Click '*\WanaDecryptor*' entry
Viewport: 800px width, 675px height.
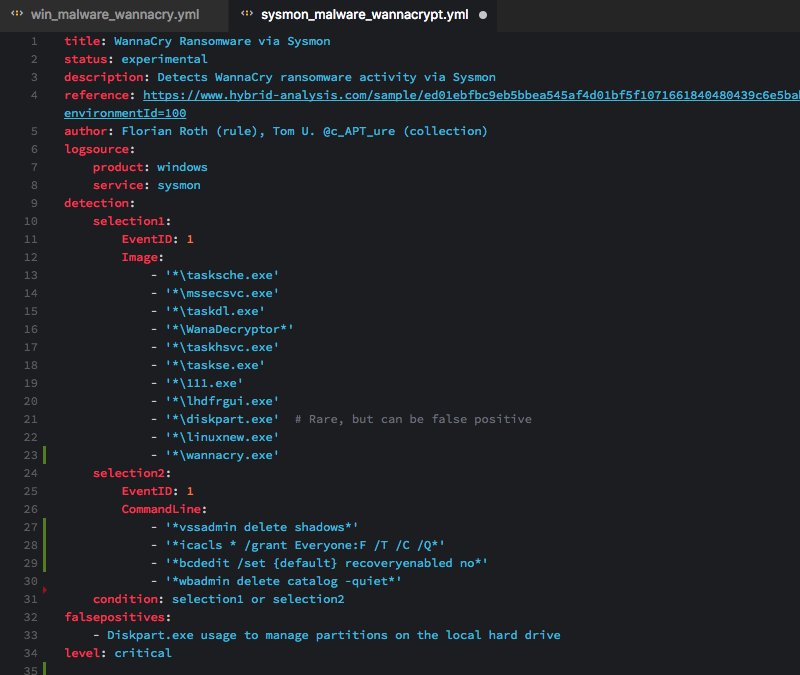(x=229, y=329)
